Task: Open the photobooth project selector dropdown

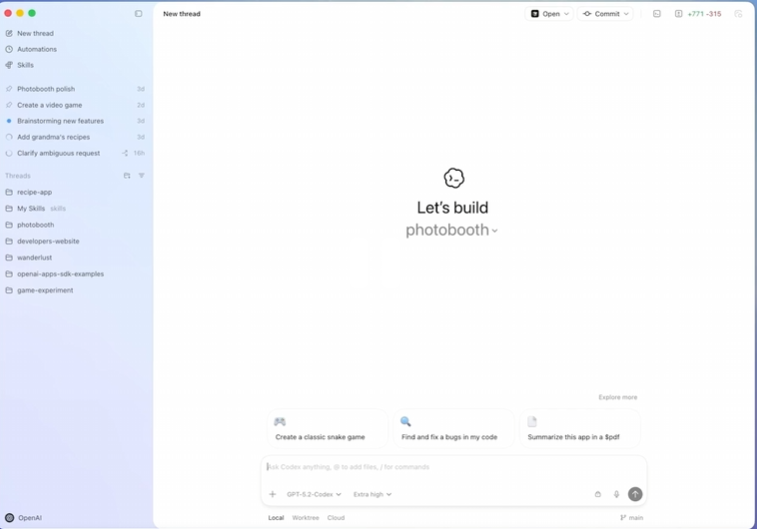Action: click(x=451, y=230)
